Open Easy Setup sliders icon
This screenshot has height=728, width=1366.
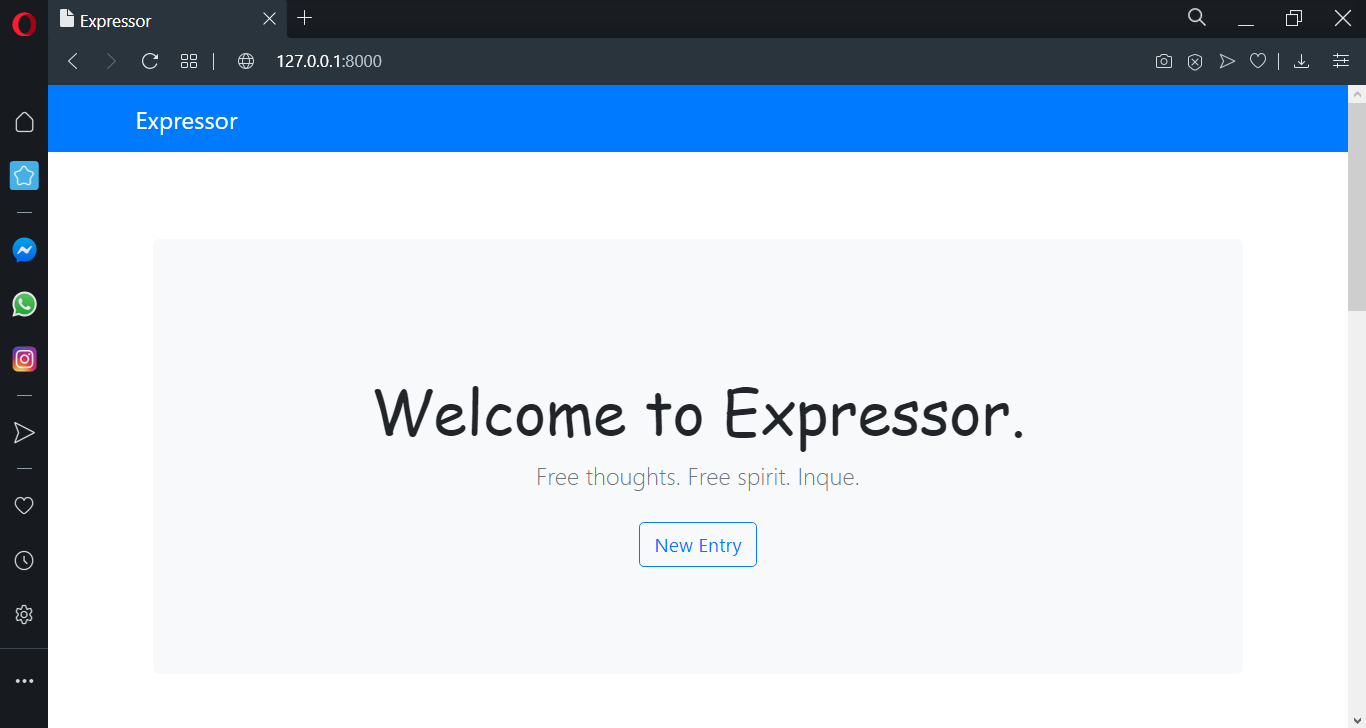(x=1341, y=61)
